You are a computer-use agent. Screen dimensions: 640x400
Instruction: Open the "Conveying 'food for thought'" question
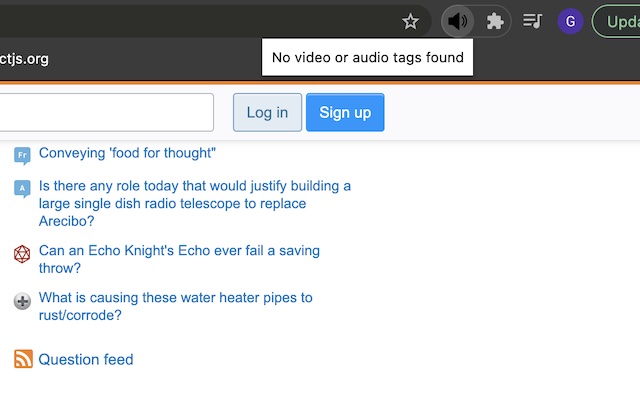coord(127,153)
